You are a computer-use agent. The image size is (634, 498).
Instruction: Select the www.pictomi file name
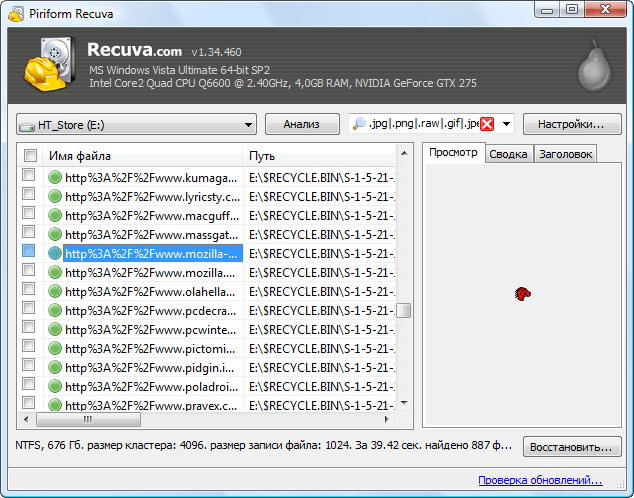tap(150, 348)
